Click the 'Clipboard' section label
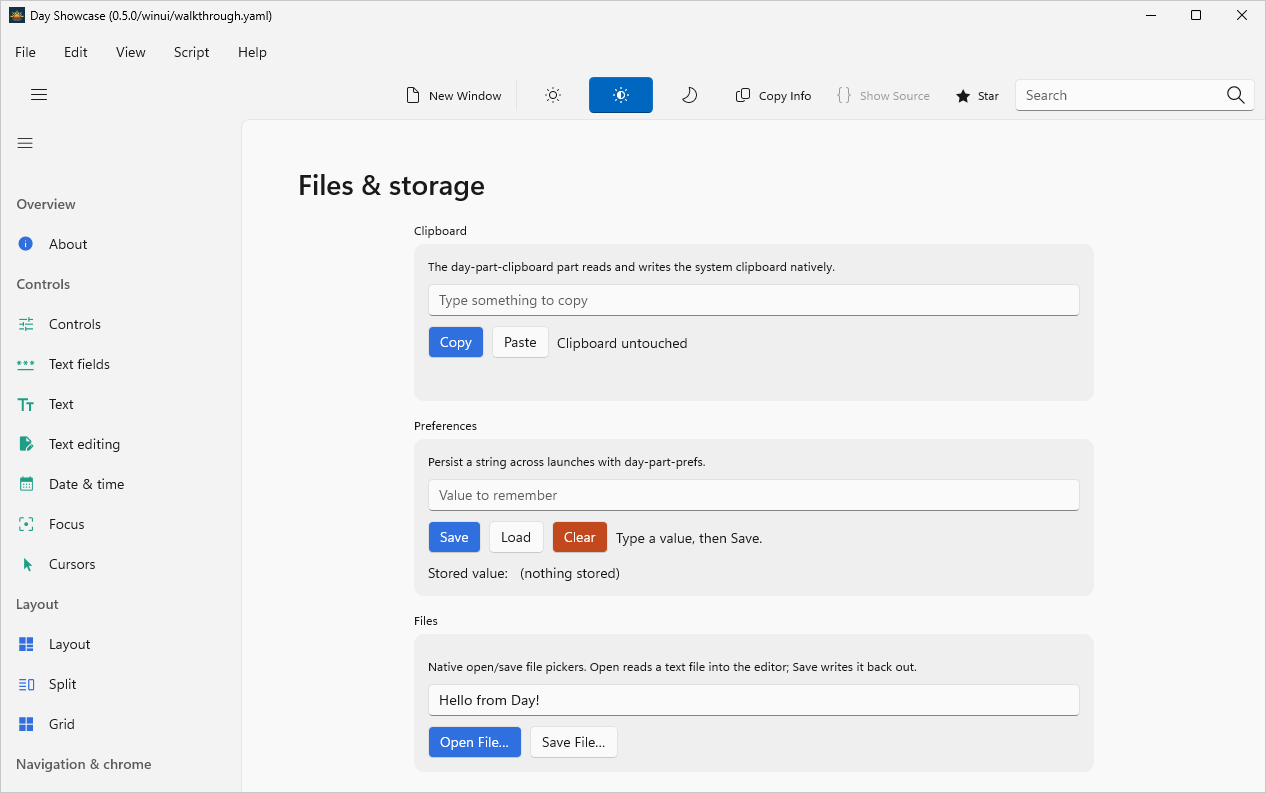Viewport: 1266px width, 793px height. [x=440, y=231]
